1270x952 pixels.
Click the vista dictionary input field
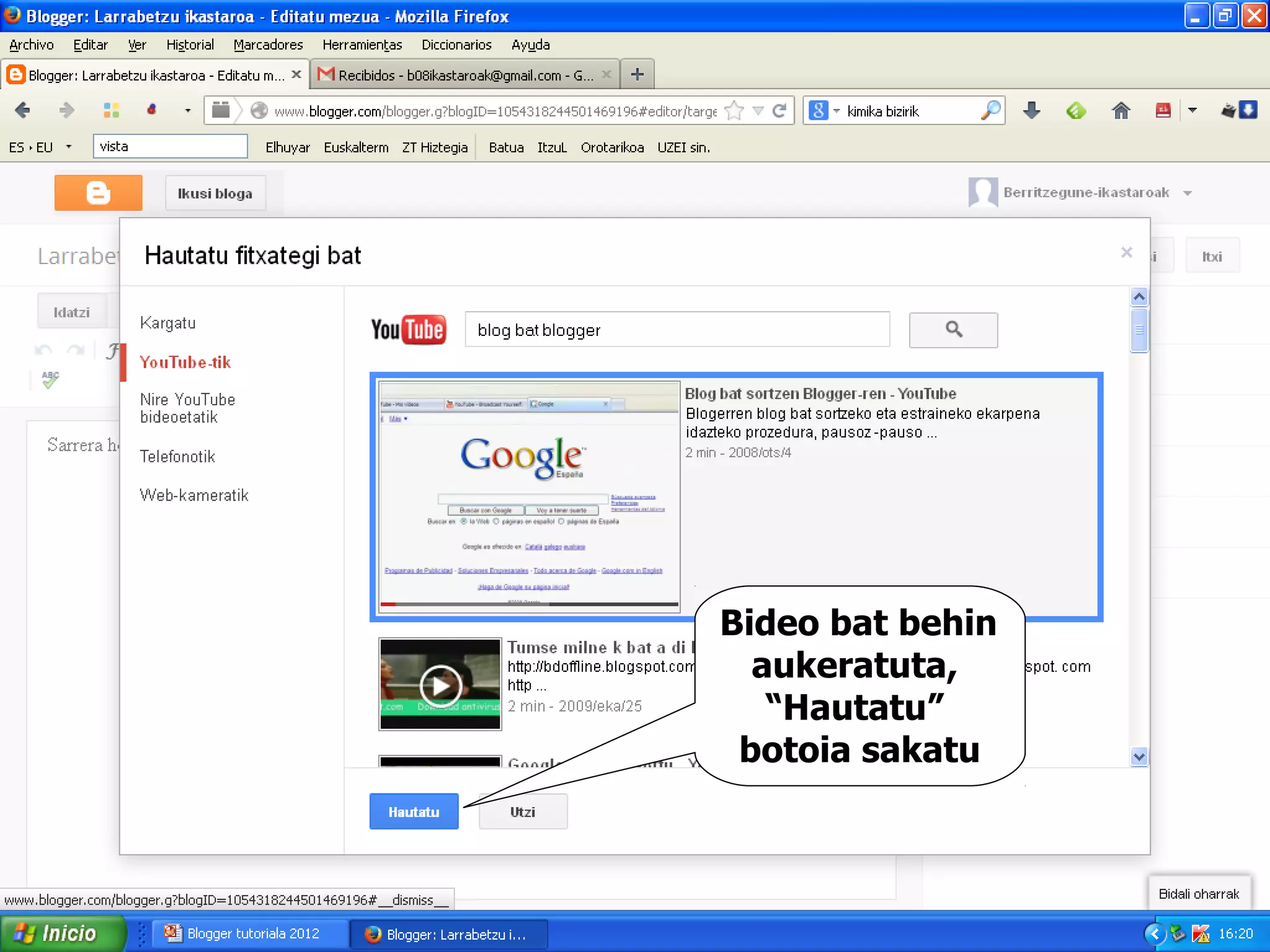[171, 146]
